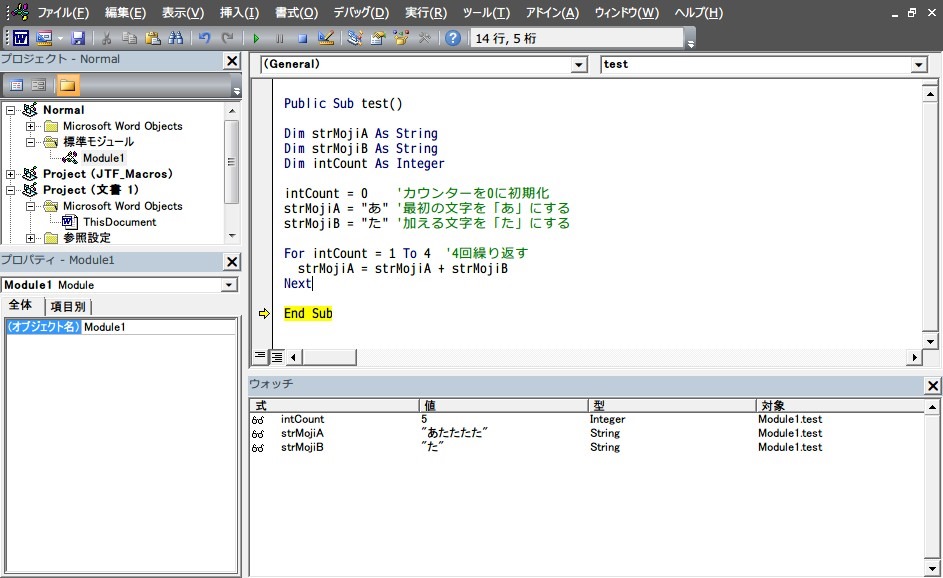
Task: Collapse the 標準モジュール folder
Action: click(x=30, y=143)
